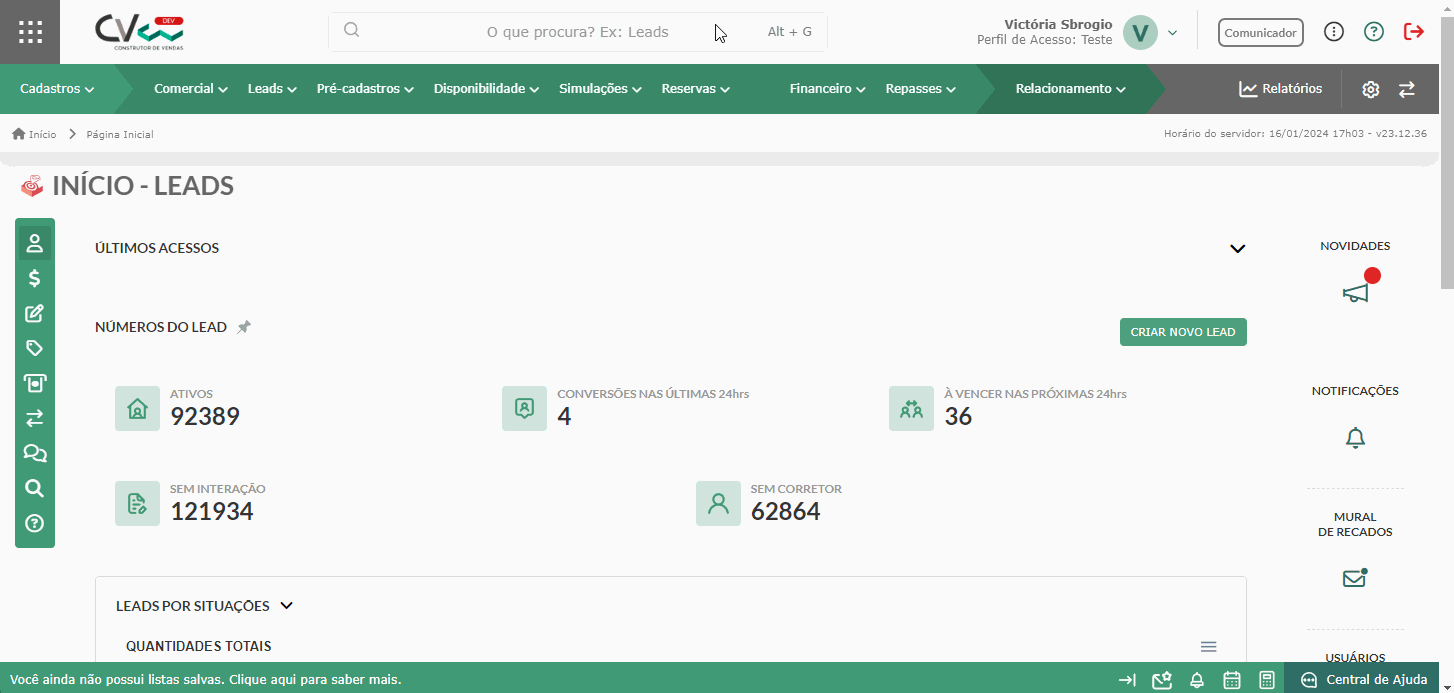Expand the Relacionamento menu
Screen dimensions: 1454x693
point(1070,89)
